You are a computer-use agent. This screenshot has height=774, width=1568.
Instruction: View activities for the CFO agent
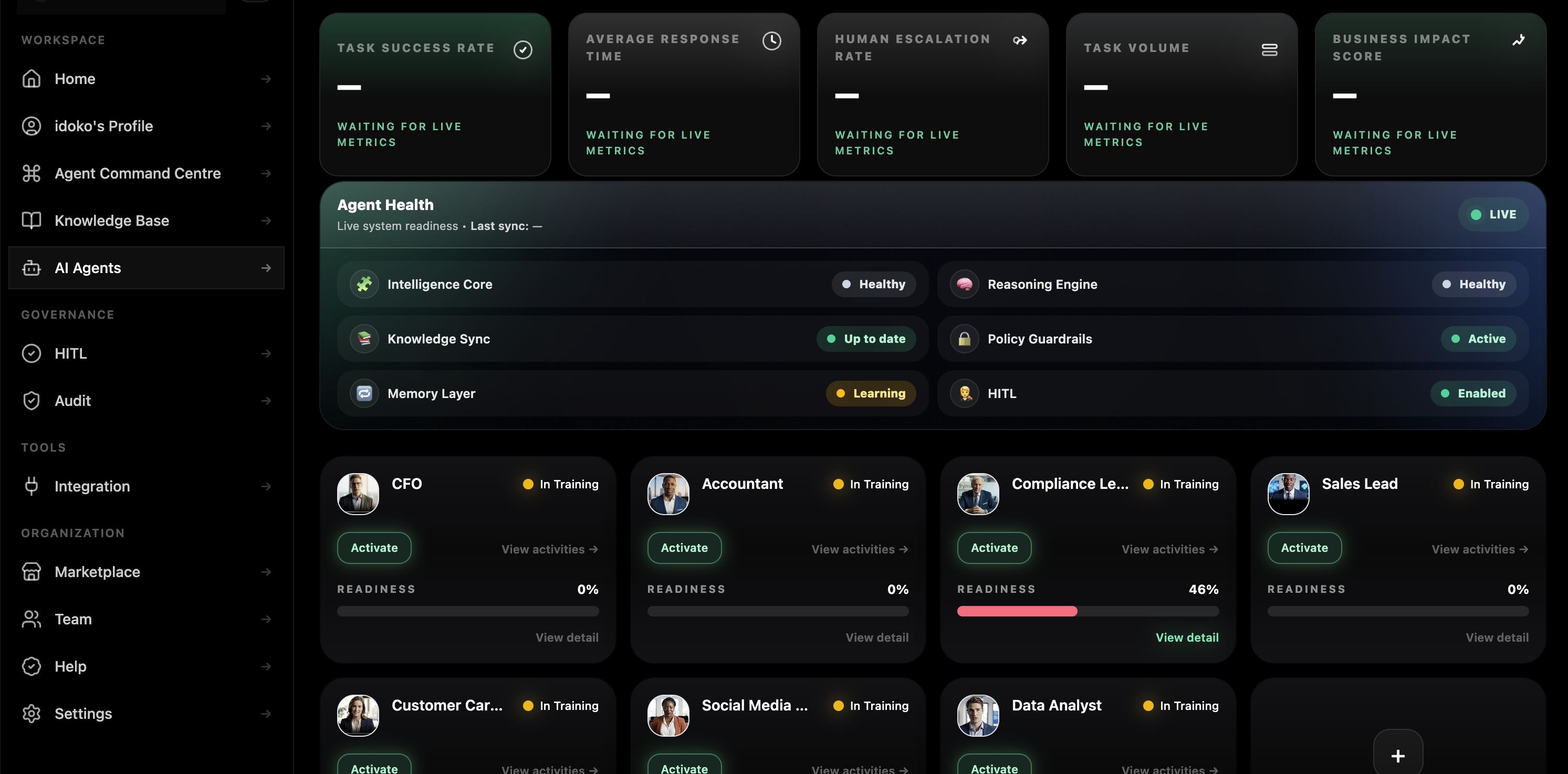tap(550, 549)
